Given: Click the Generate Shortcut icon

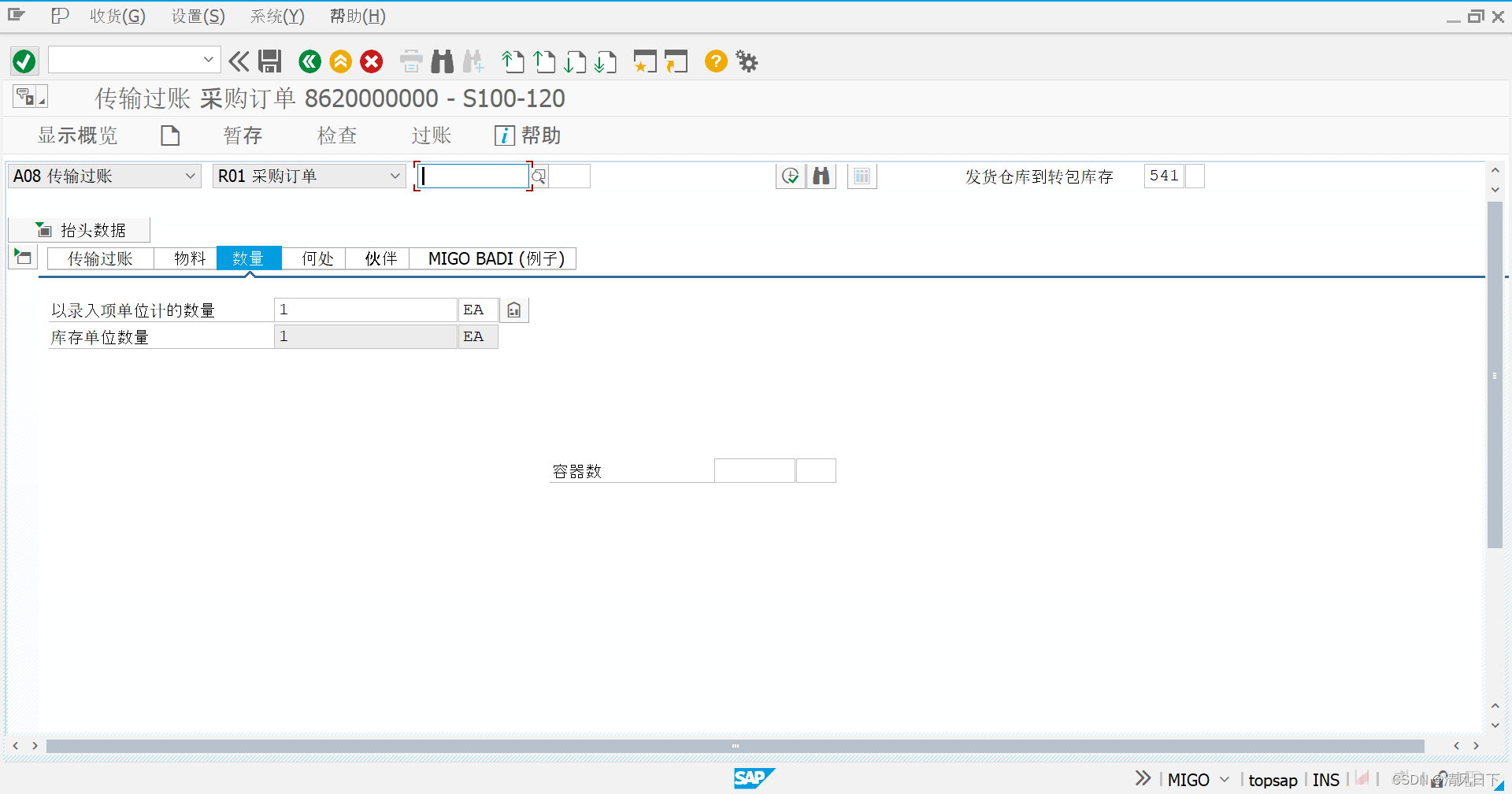Looking at the screenshot, I should (676, 61).
